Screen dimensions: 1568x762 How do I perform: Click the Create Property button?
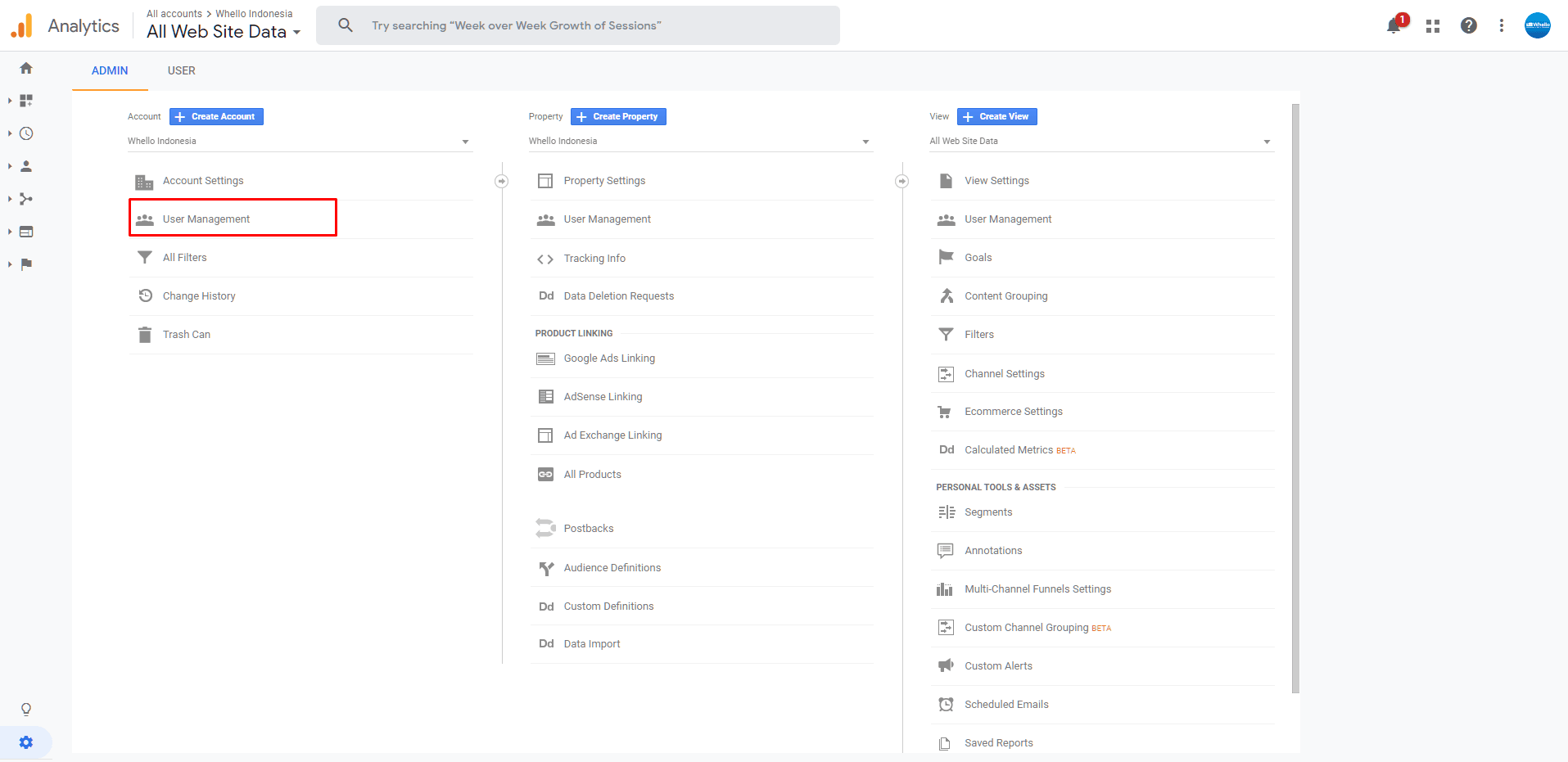tap(618, 117)
